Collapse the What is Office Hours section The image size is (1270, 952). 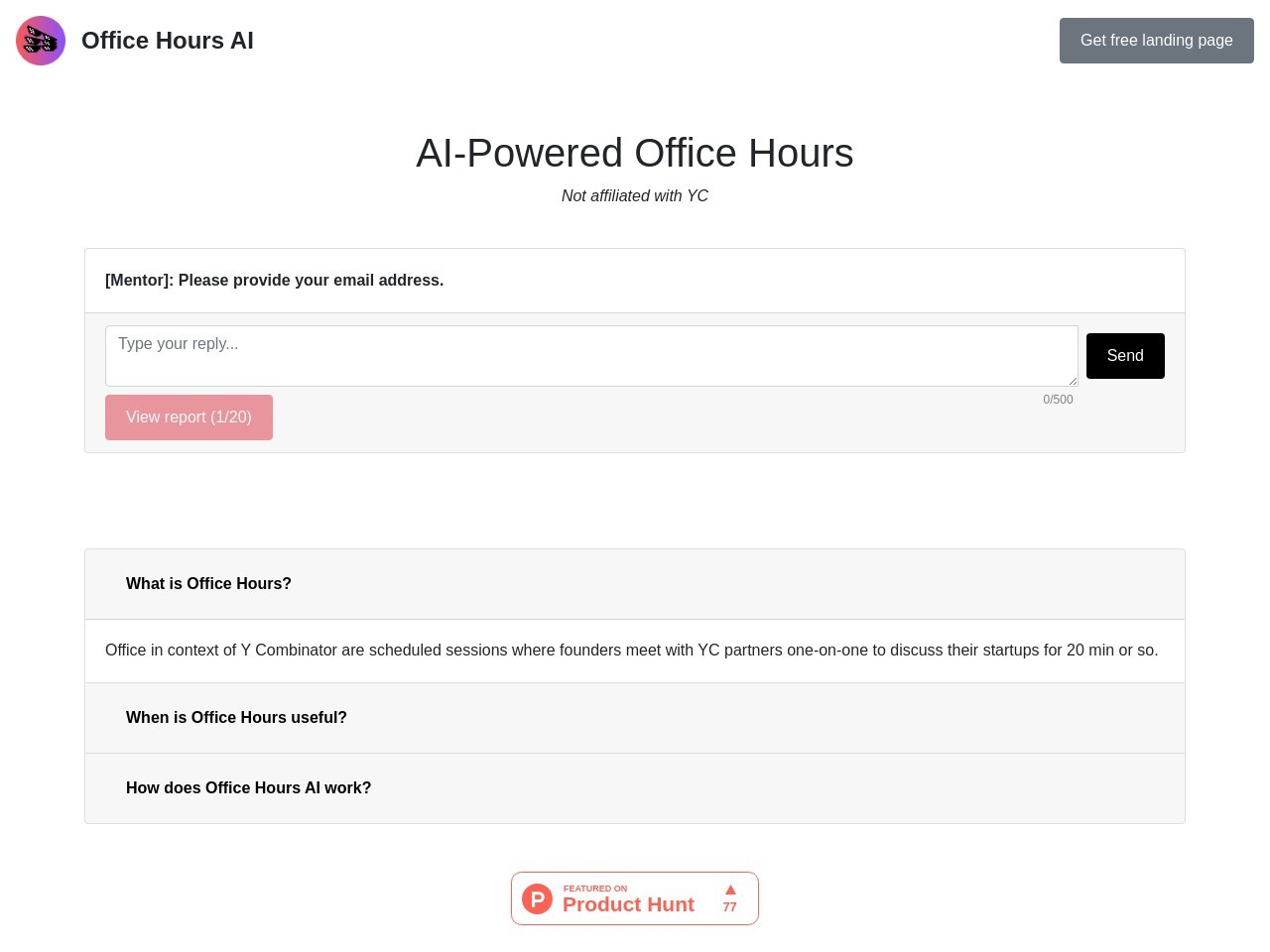click(x=635, y=584)
